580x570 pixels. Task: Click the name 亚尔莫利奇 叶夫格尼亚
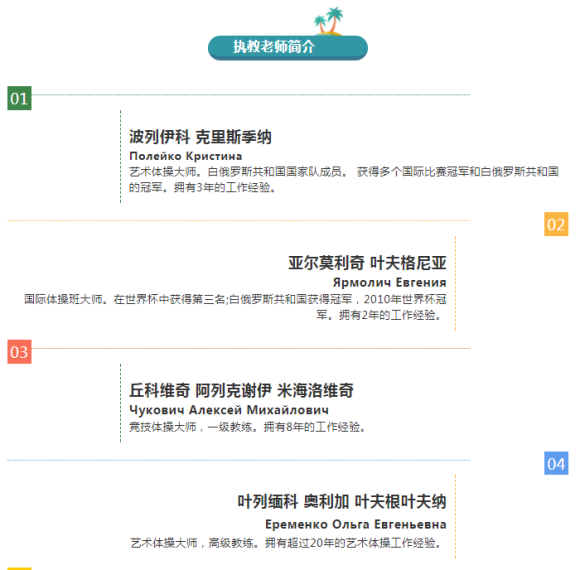[x=367, y=263]
